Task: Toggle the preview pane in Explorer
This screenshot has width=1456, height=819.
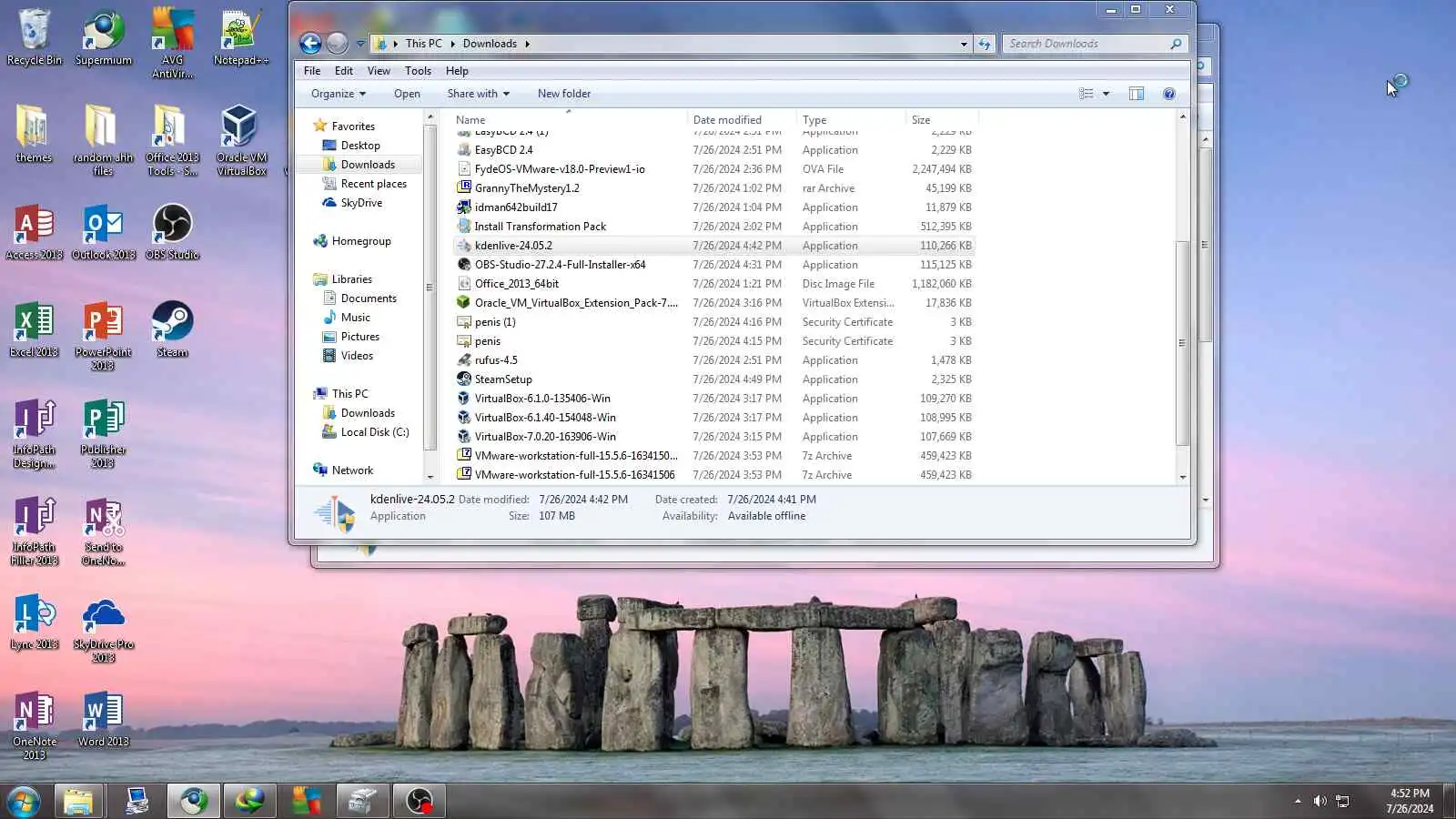Action: [x=1137, y=94]
